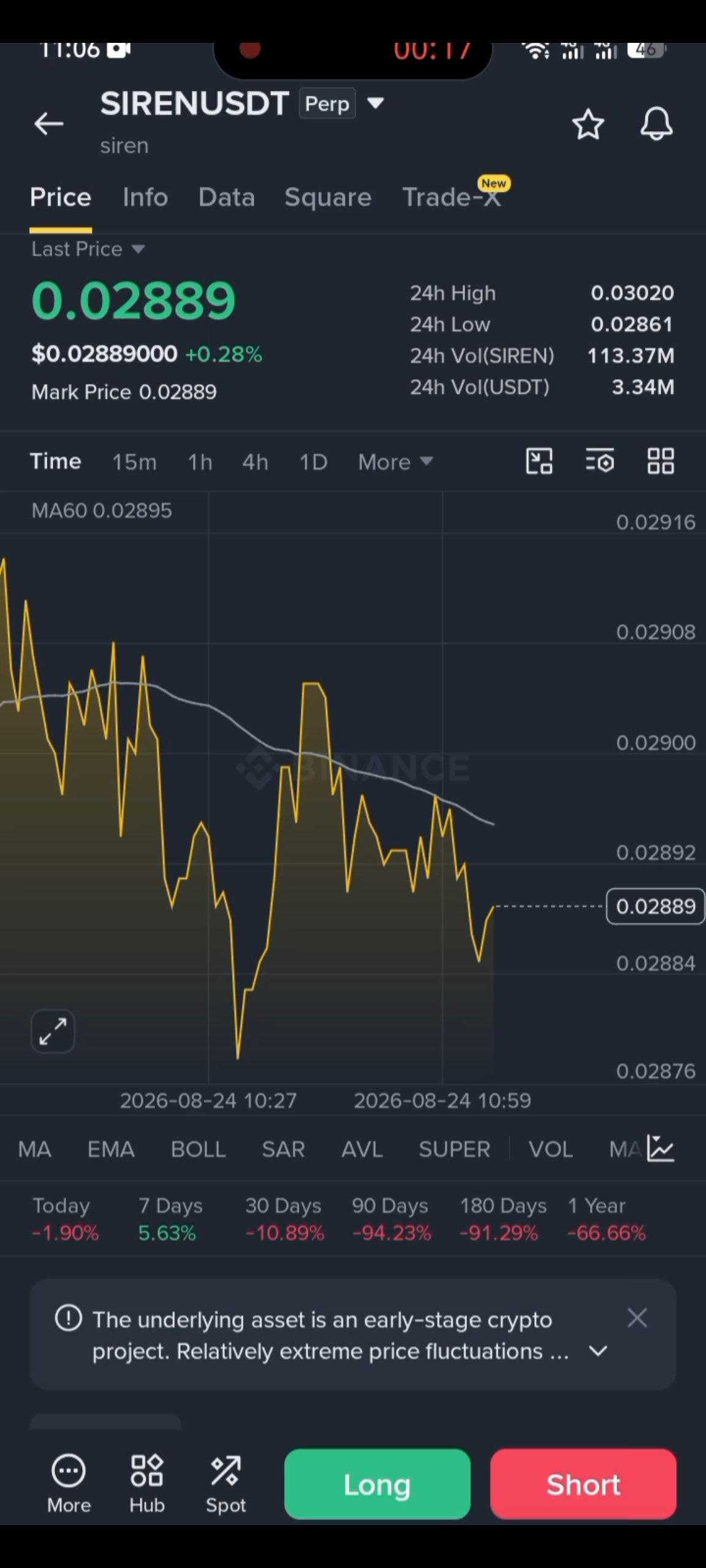Change Last Price type dropdown
706x1568 pixels.
(x=88, y=249)
